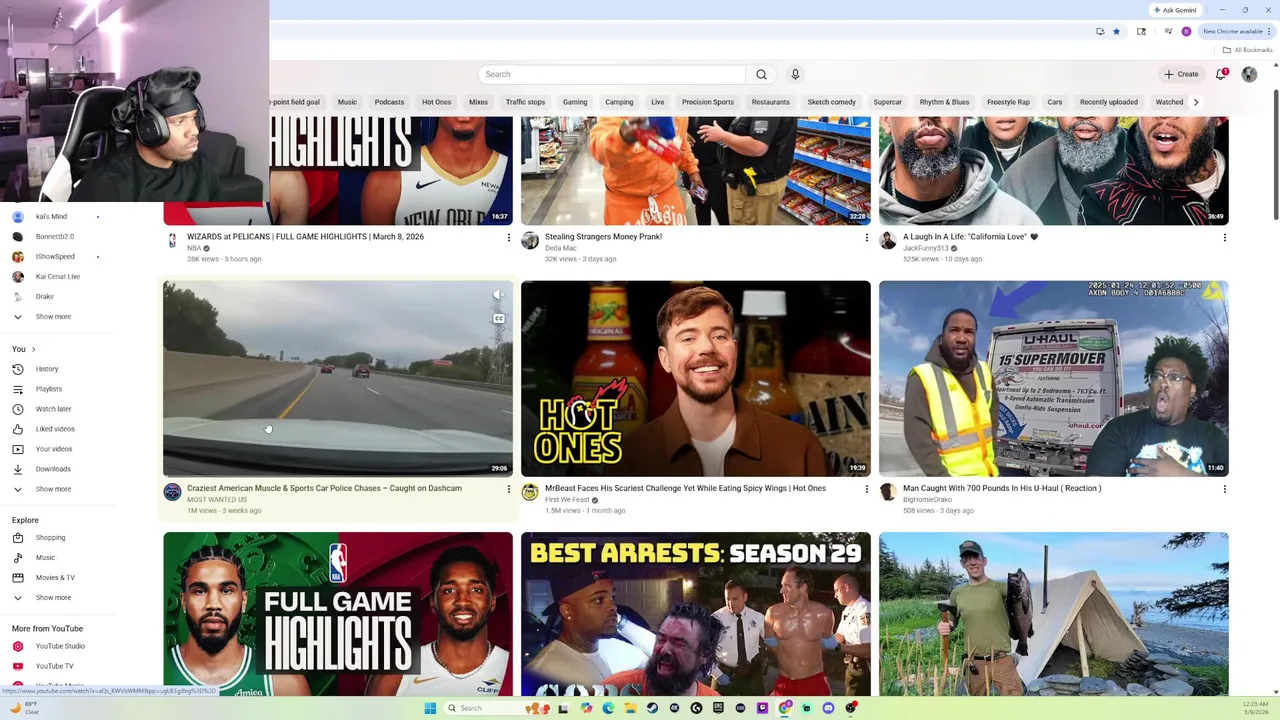
Task: Start voice search with microphone icon
Action: tap(795, 74)
